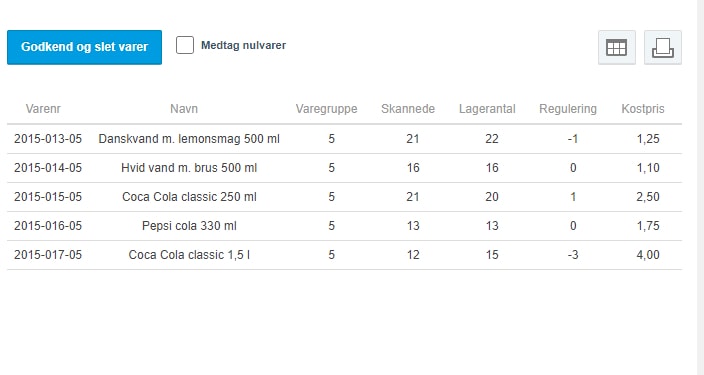Enable the Medtag nulvarer checkbox
The height and width of the screenshot is (375, 704).
(185, 45)
